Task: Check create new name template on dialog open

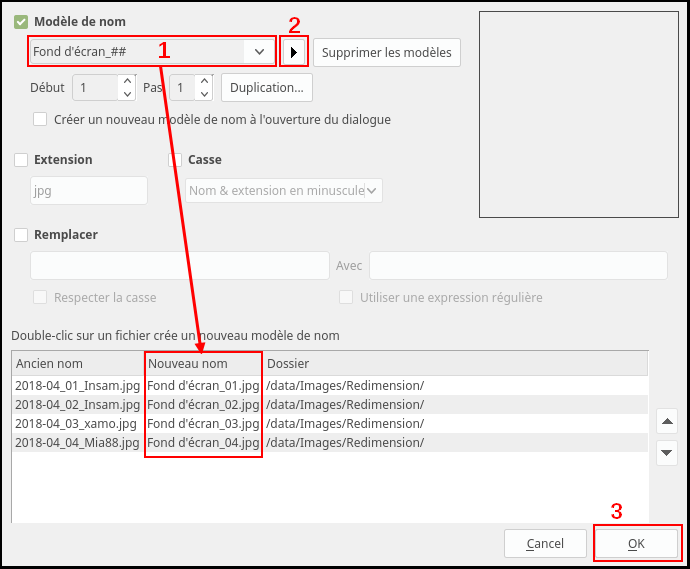Action: click(x=40, y=119)
